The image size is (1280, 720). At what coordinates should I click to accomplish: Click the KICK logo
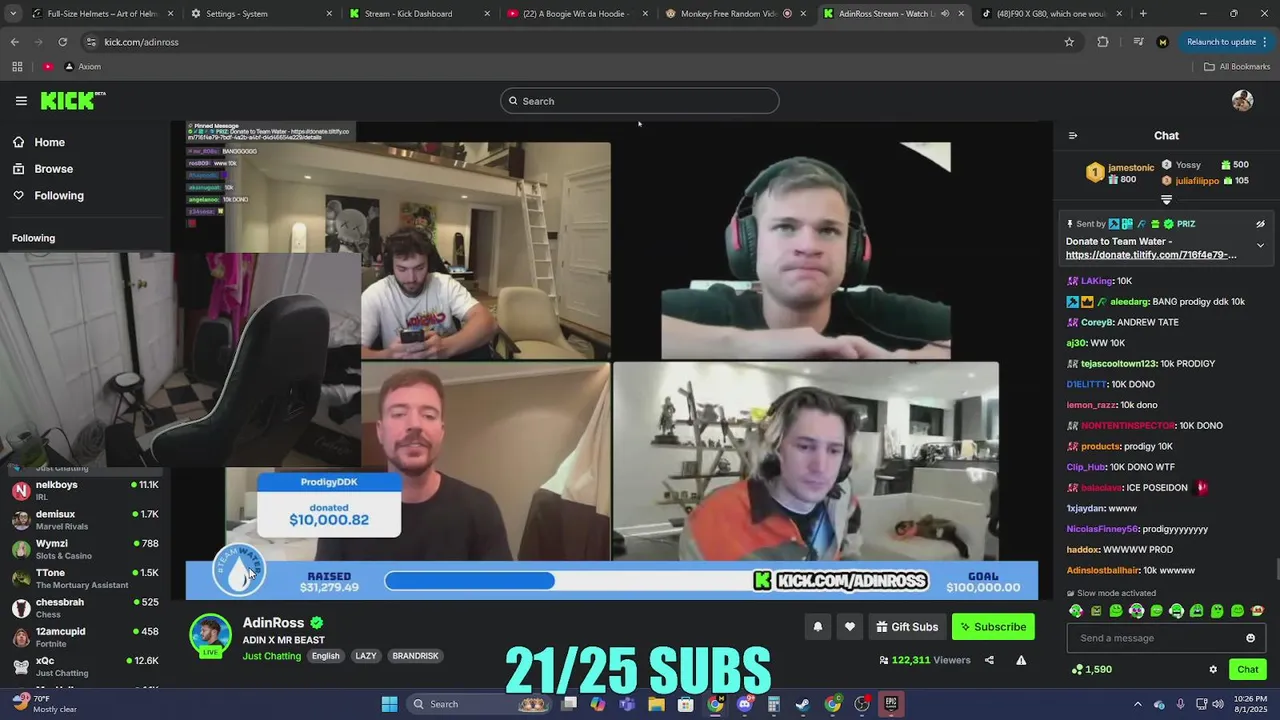72,100
